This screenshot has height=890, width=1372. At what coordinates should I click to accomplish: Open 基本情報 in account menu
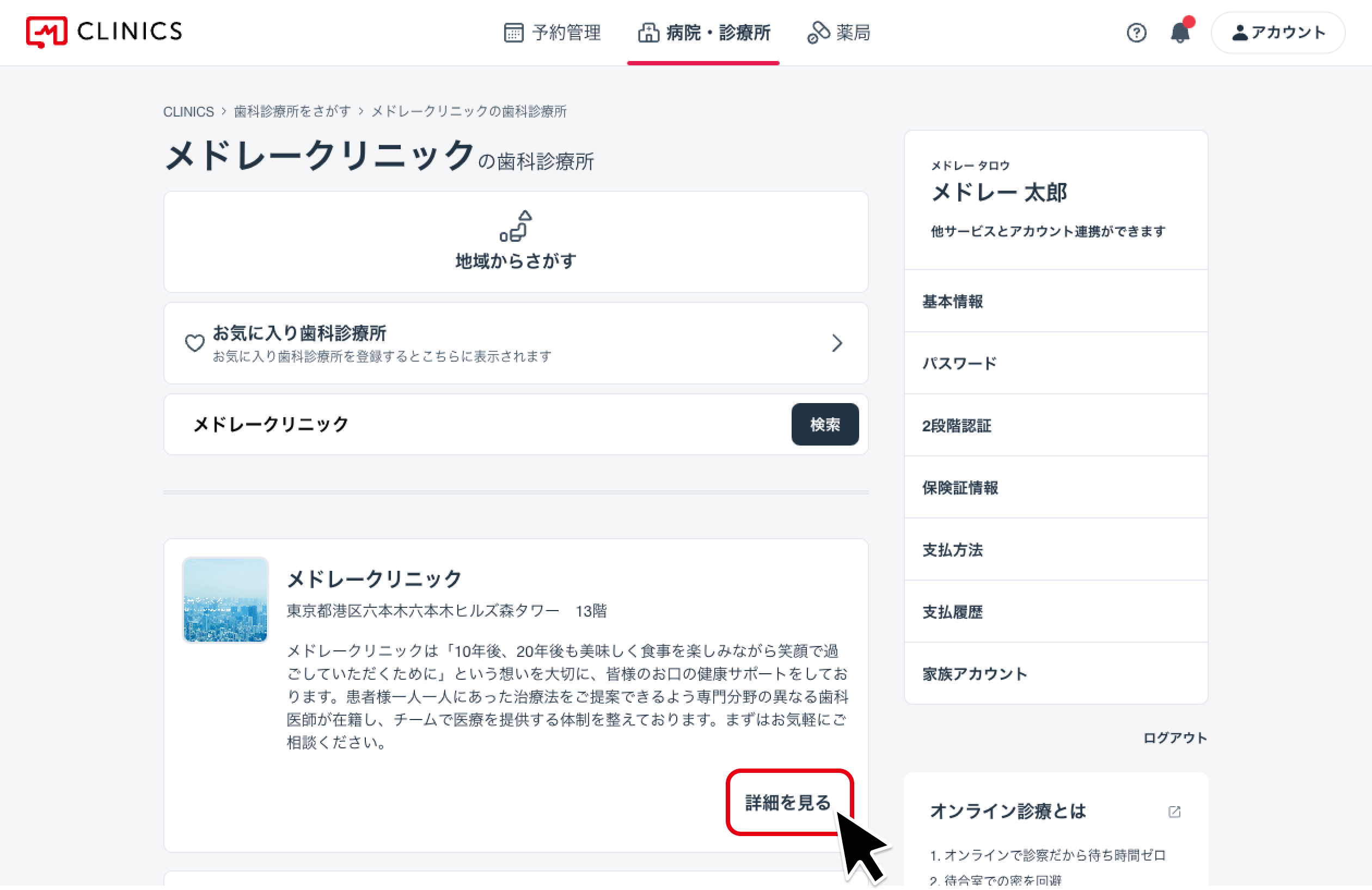1056,301
